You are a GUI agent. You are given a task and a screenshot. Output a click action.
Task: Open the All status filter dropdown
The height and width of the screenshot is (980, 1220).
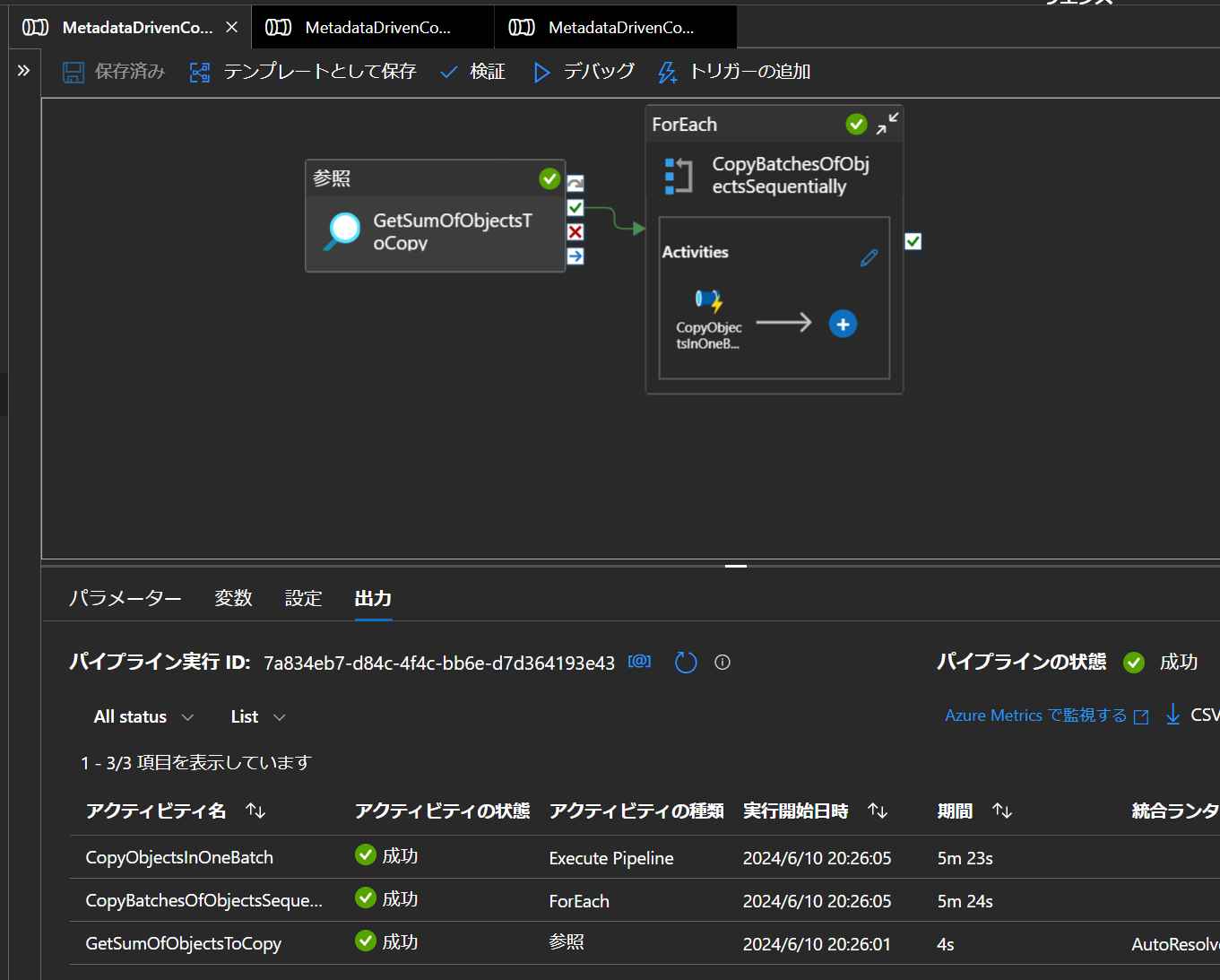[x=143, y=716]
